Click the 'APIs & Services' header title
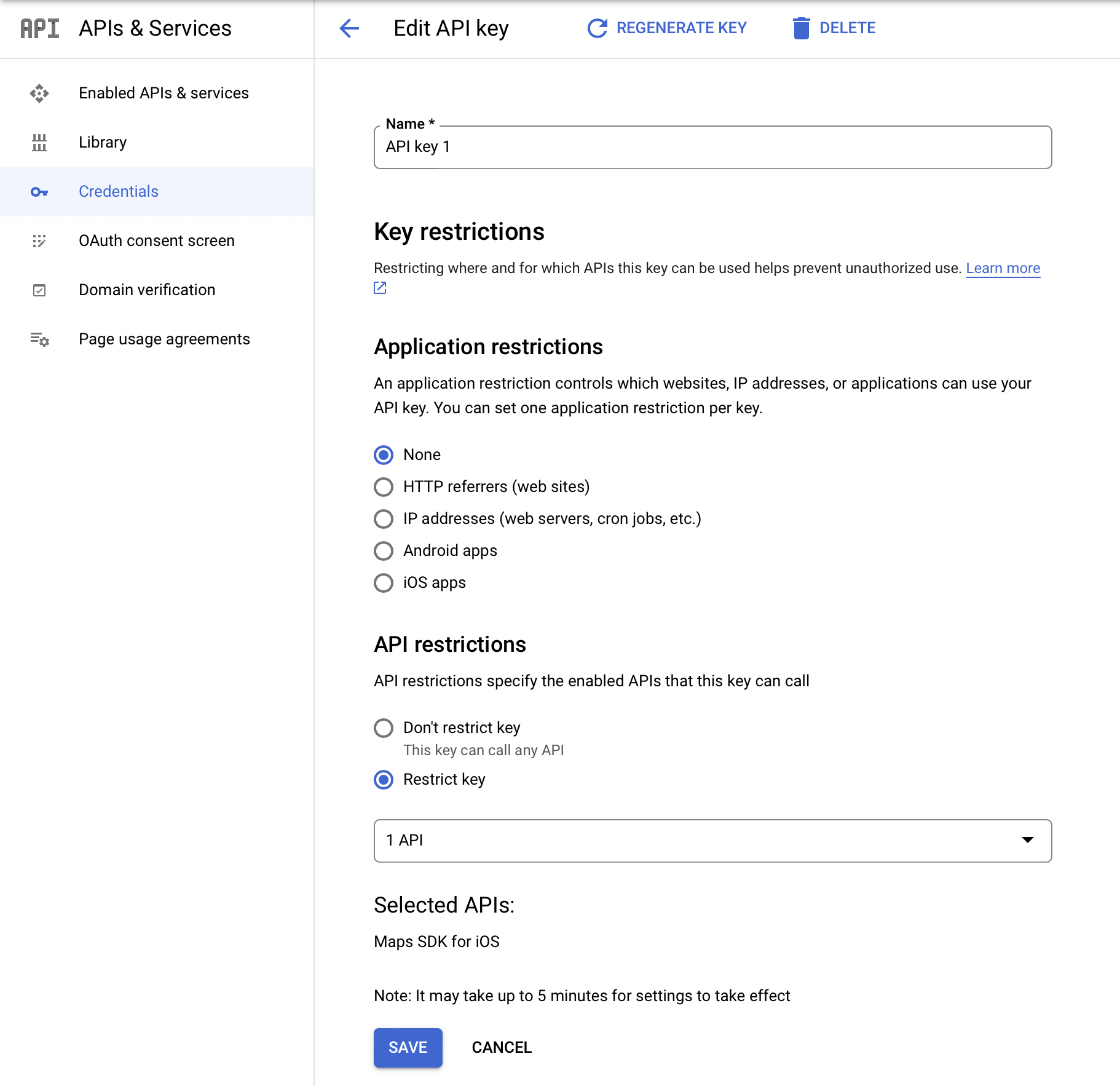 [155, 28]
